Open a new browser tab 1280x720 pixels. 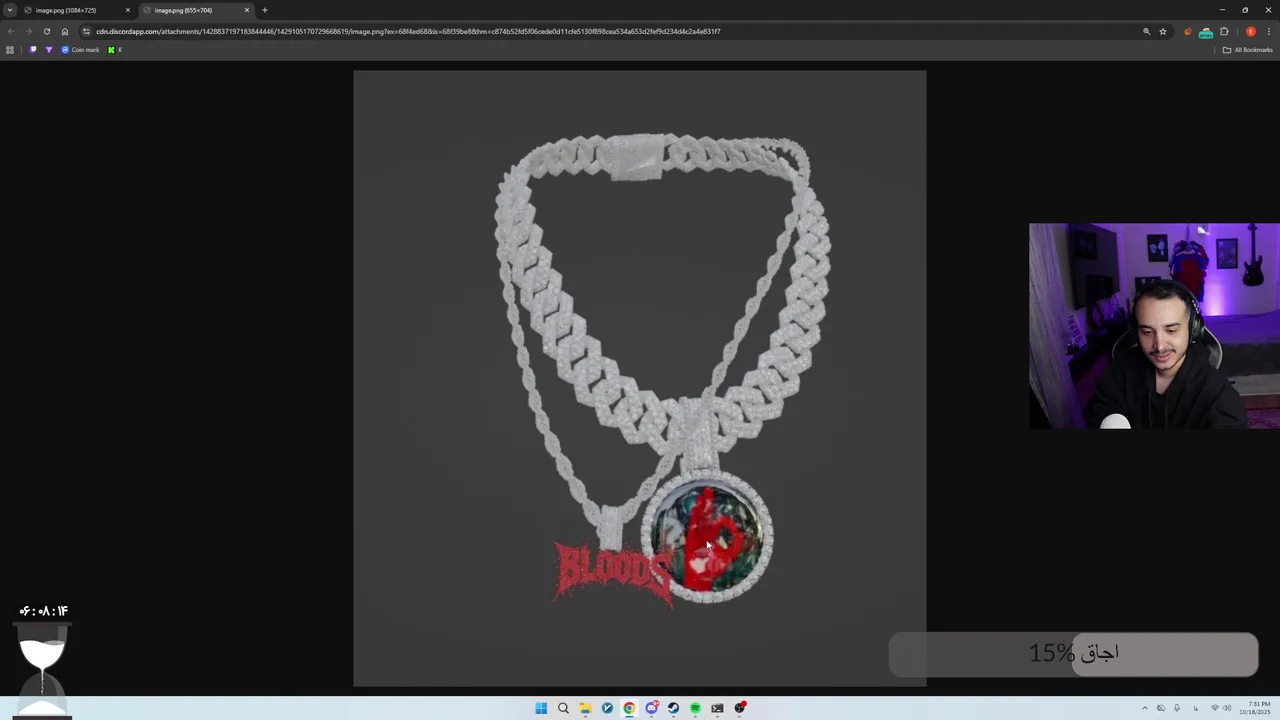pos(265,10)
